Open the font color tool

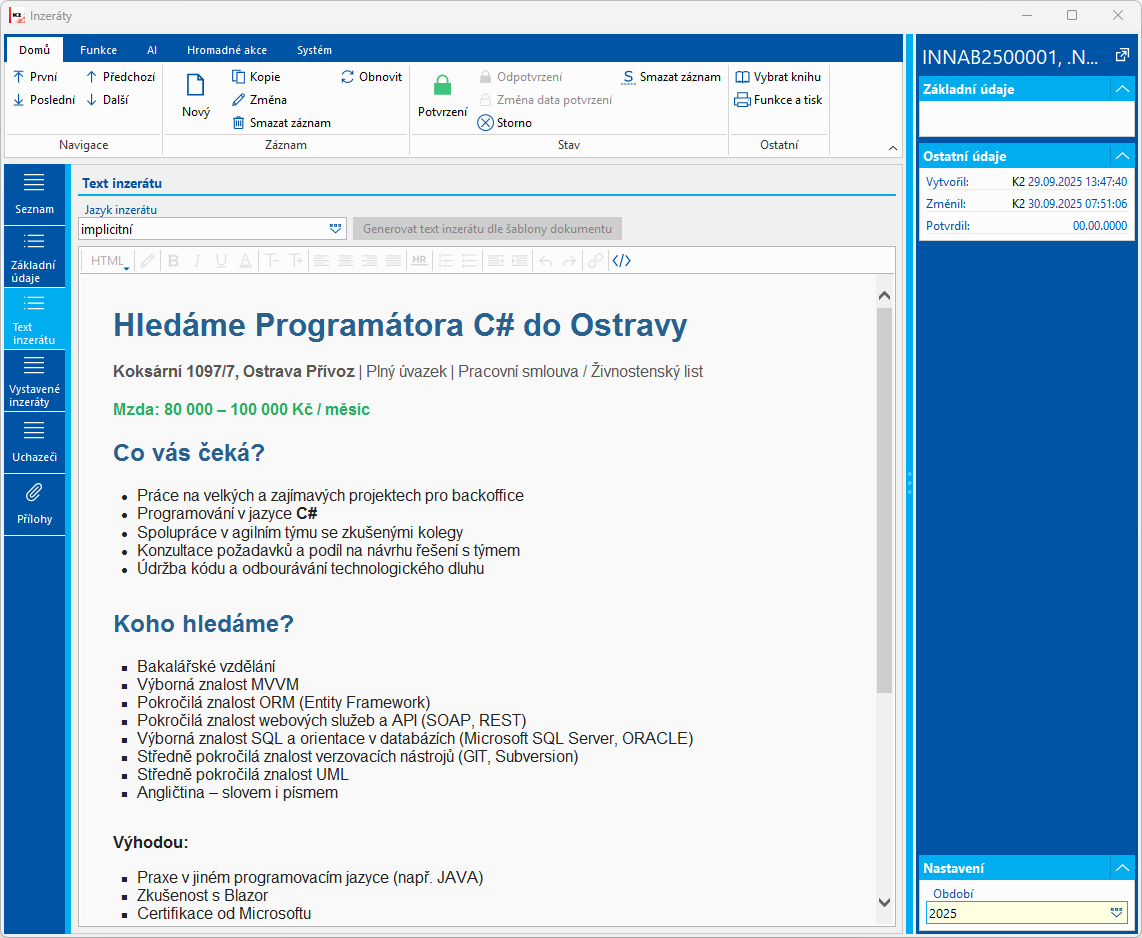(x=245, y=261)
